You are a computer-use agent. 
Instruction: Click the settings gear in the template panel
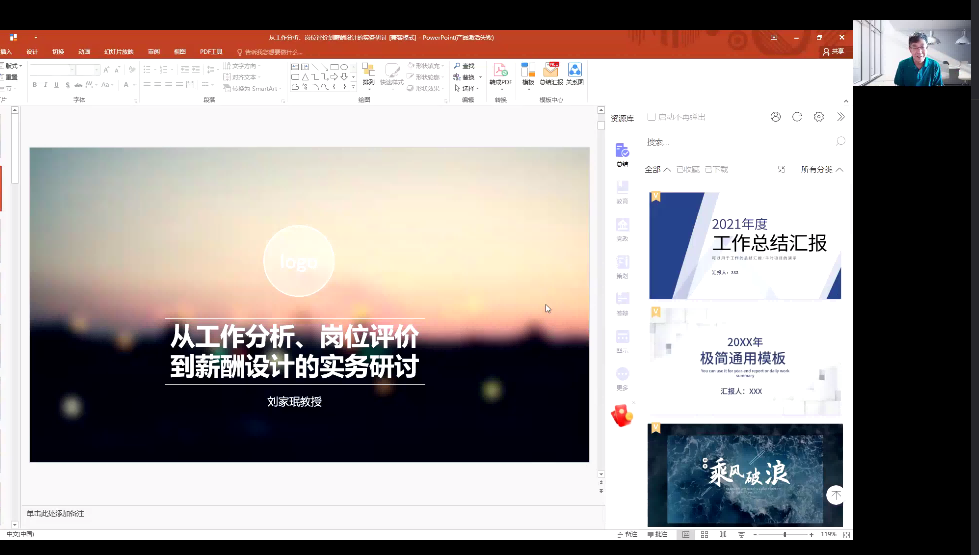pos(819,117)
